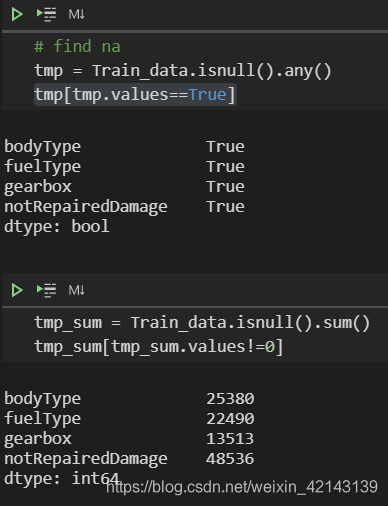Click the tmp_sum[tmp_sum.values!=0] code line
Screen dimensions: 388x506
(x=159, y=347)
